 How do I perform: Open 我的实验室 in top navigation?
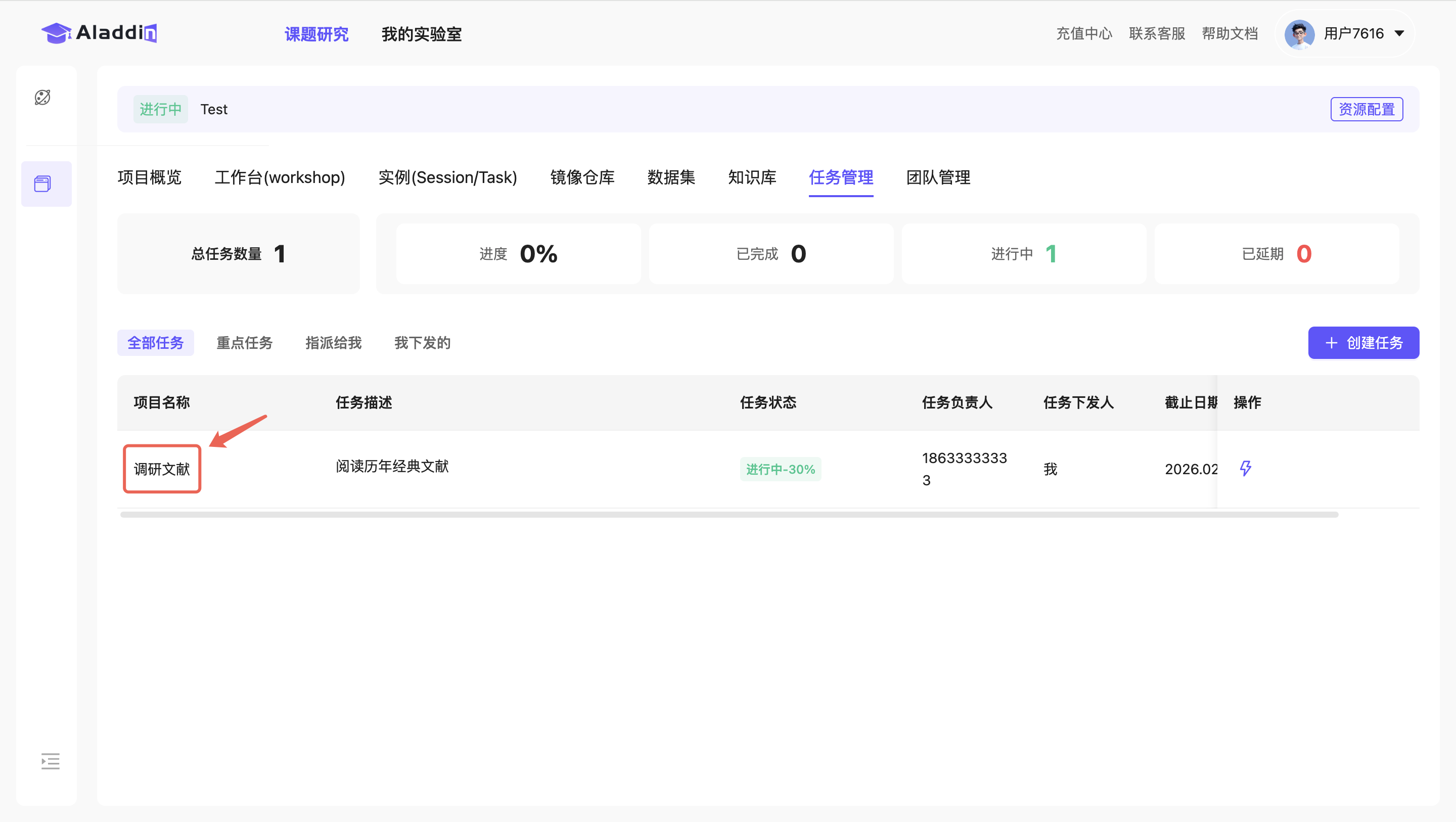click(421, 34)
